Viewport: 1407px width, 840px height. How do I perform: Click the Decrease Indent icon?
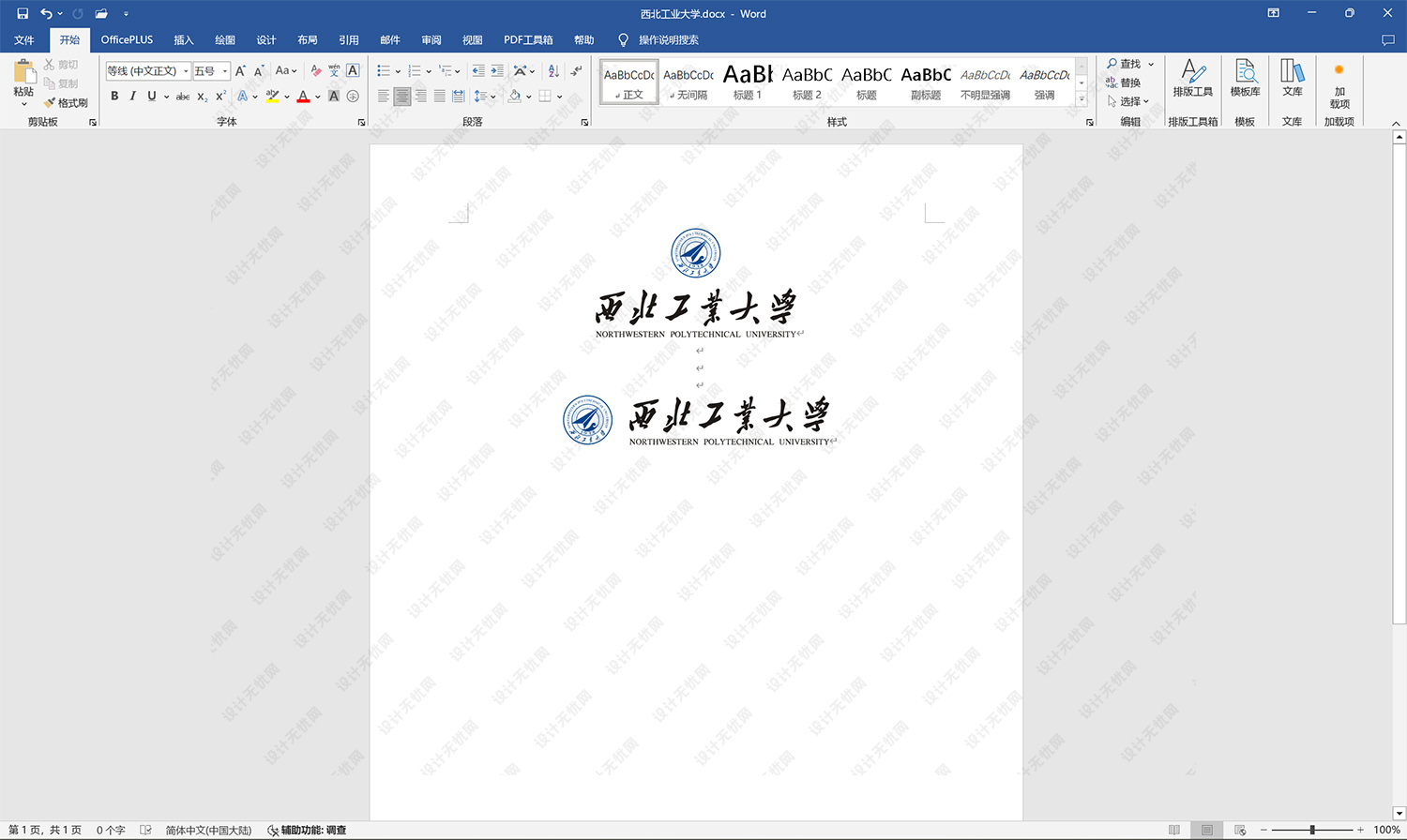[x=478, y=70]
